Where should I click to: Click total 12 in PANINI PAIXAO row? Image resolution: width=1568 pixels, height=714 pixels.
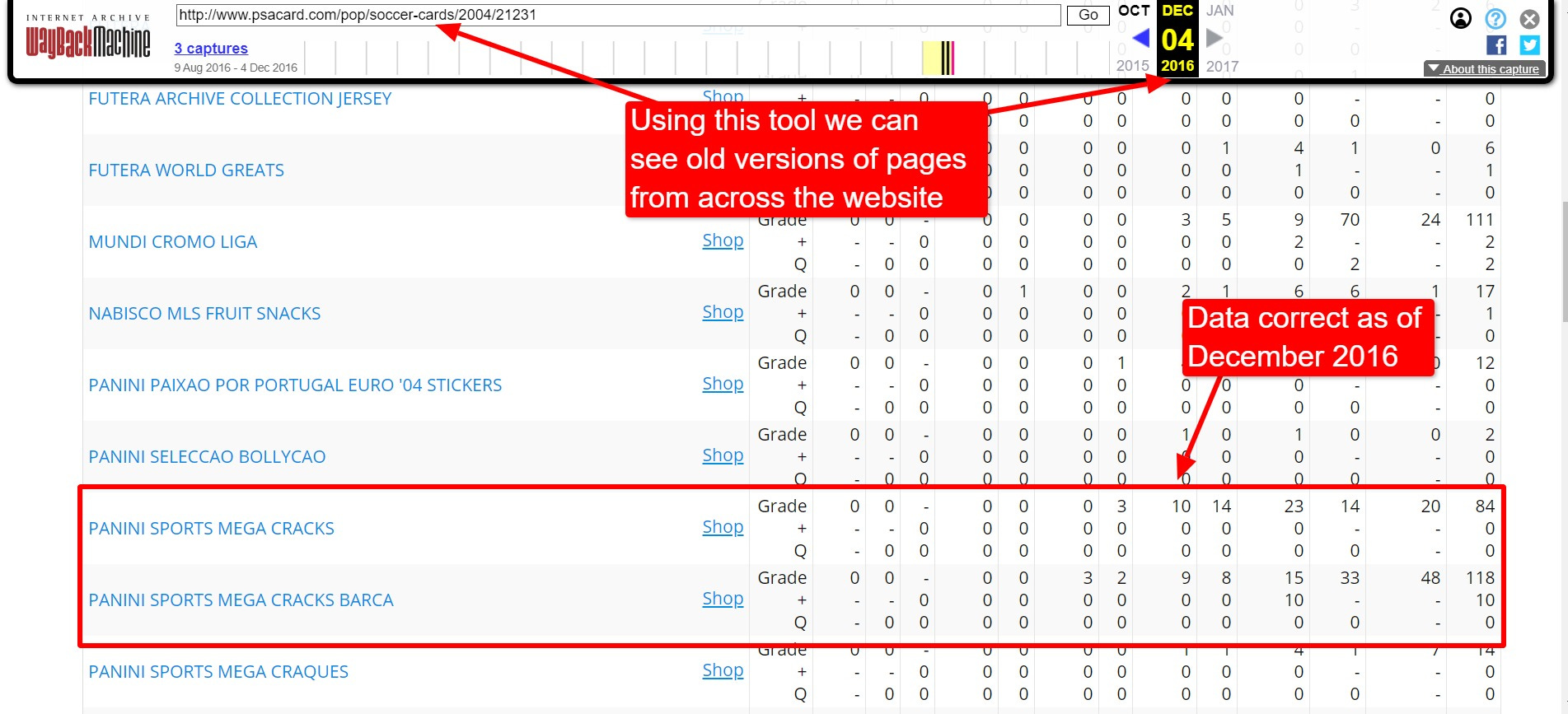click(1485, 363)
